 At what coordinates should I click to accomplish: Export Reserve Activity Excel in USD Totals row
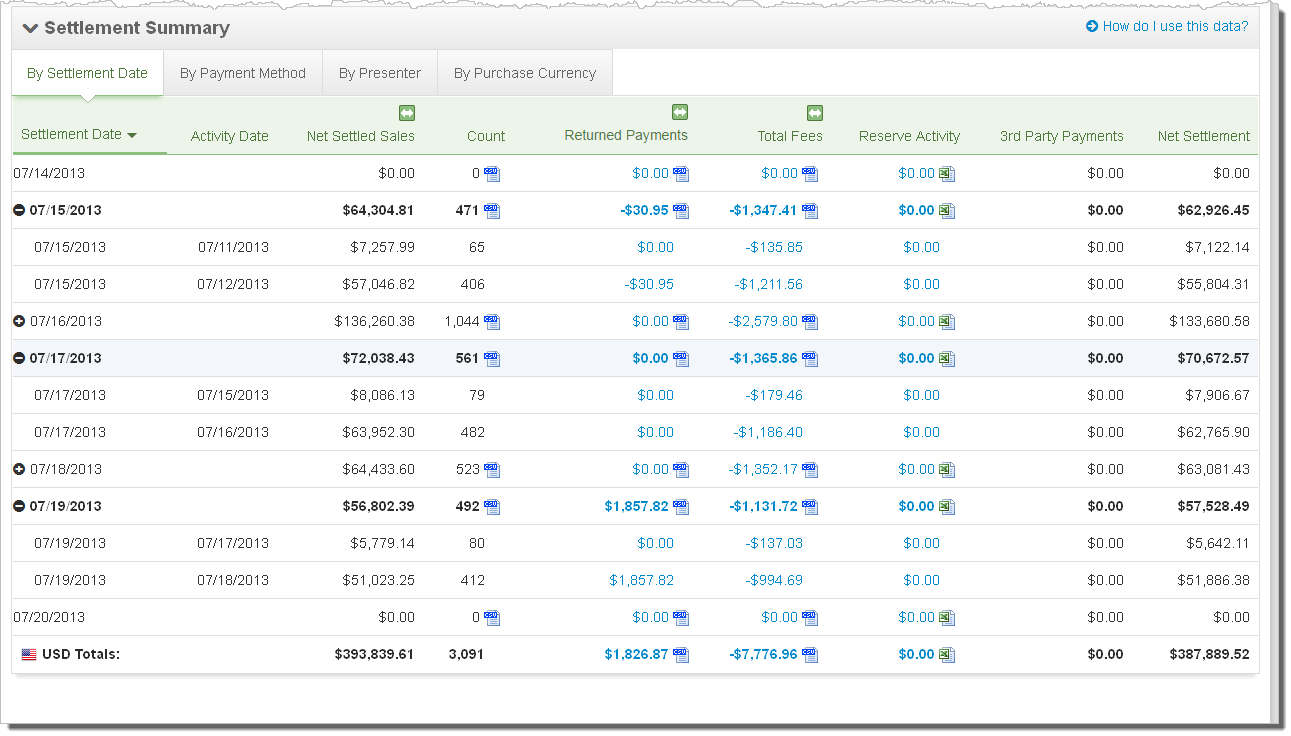[x=947, y=655]
